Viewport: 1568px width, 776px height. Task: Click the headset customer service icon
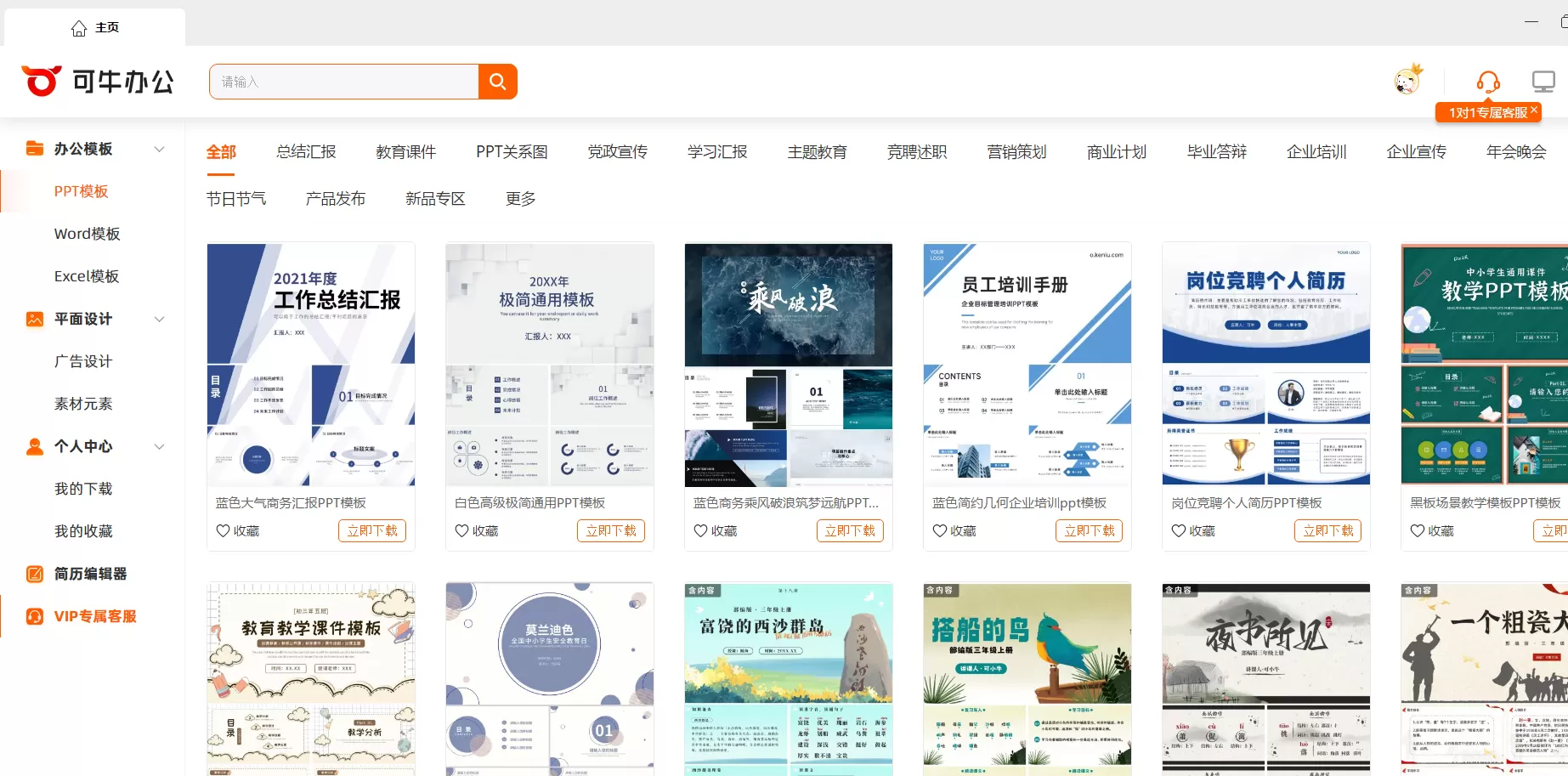1488,82
